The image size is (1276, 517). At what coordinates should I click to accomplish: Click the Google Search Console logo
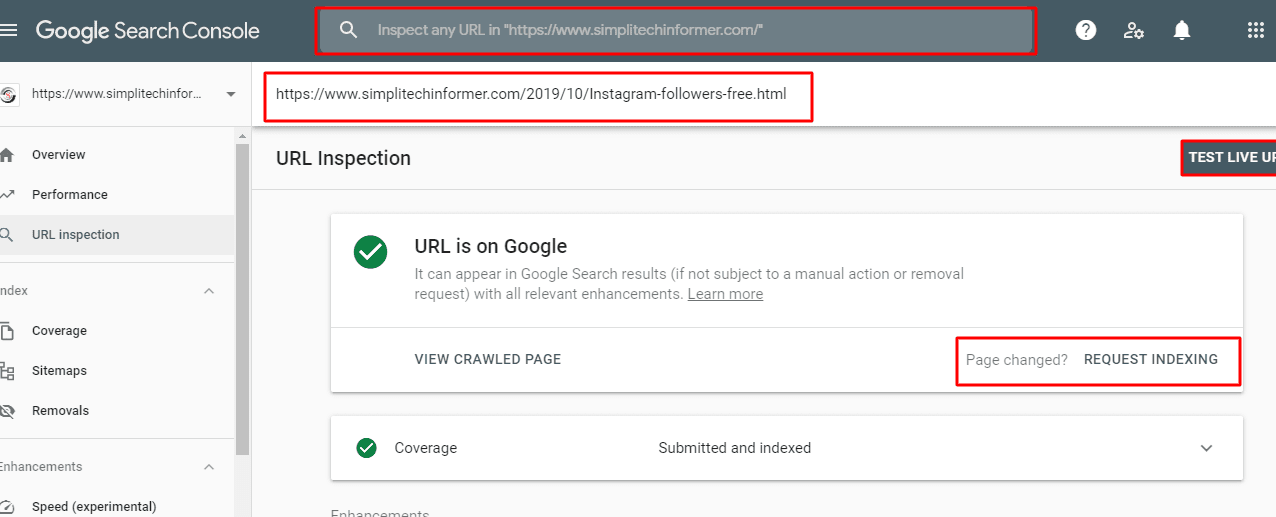[148, 31]
